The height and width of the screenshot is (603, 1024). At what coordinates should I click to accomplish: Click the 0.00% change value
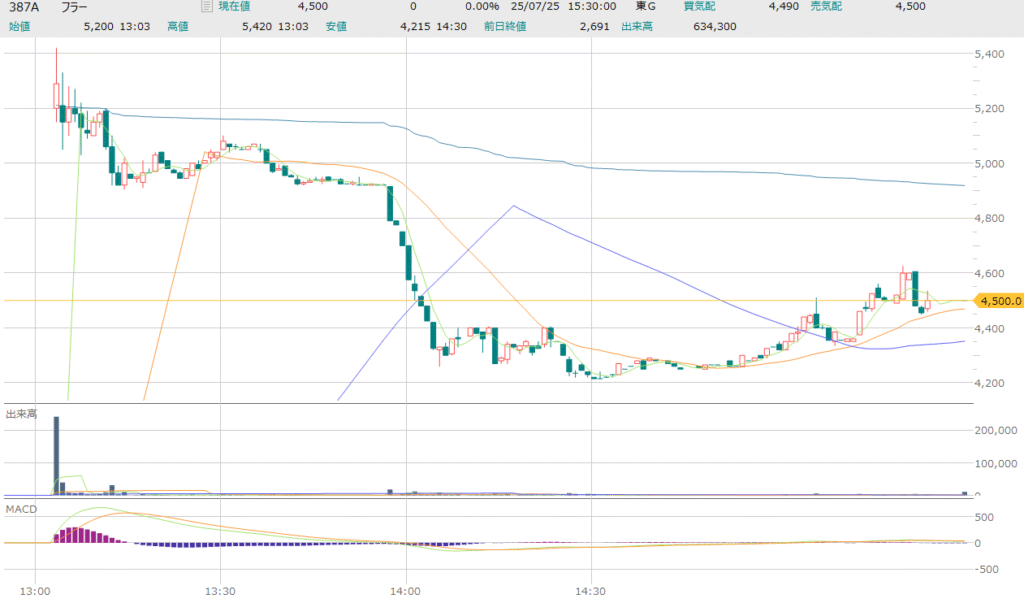coord(482,7)
